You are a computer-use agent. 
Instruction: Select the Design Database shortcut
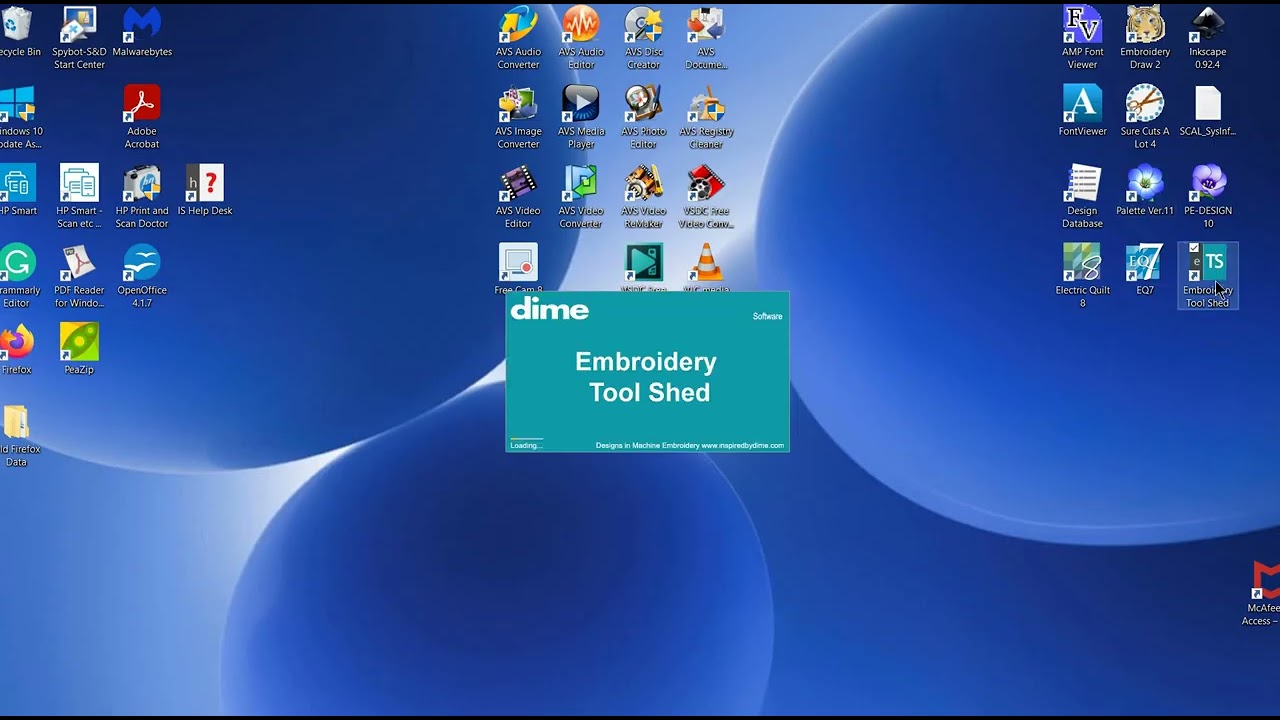click(x=1082, y=196)
